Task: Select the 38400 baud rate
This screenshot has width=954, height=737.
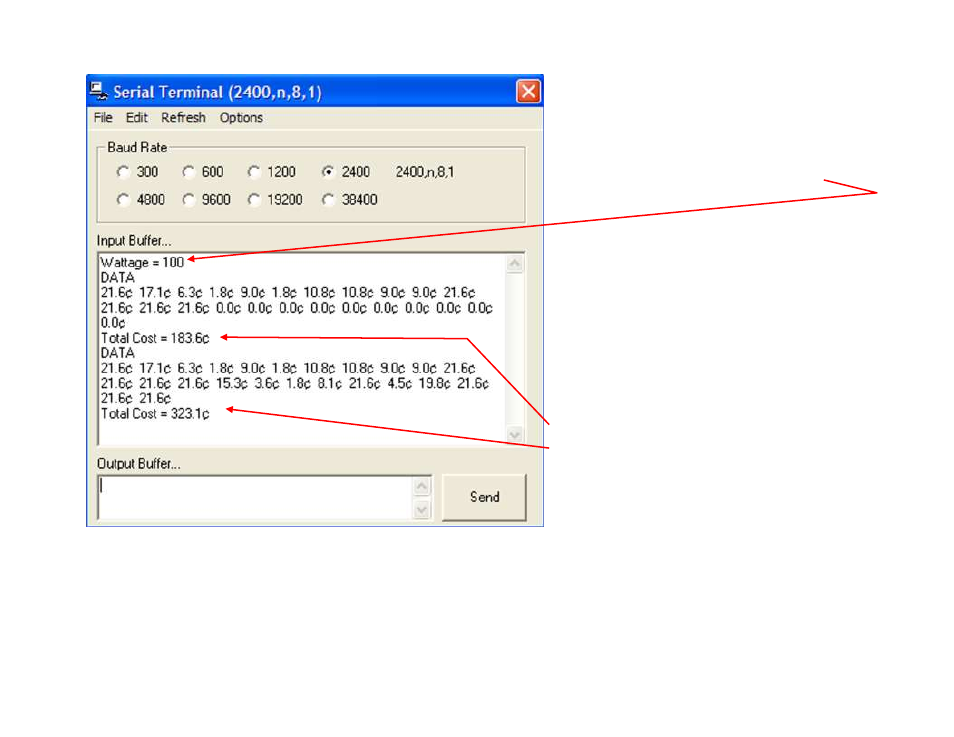Action: point(350,200)
